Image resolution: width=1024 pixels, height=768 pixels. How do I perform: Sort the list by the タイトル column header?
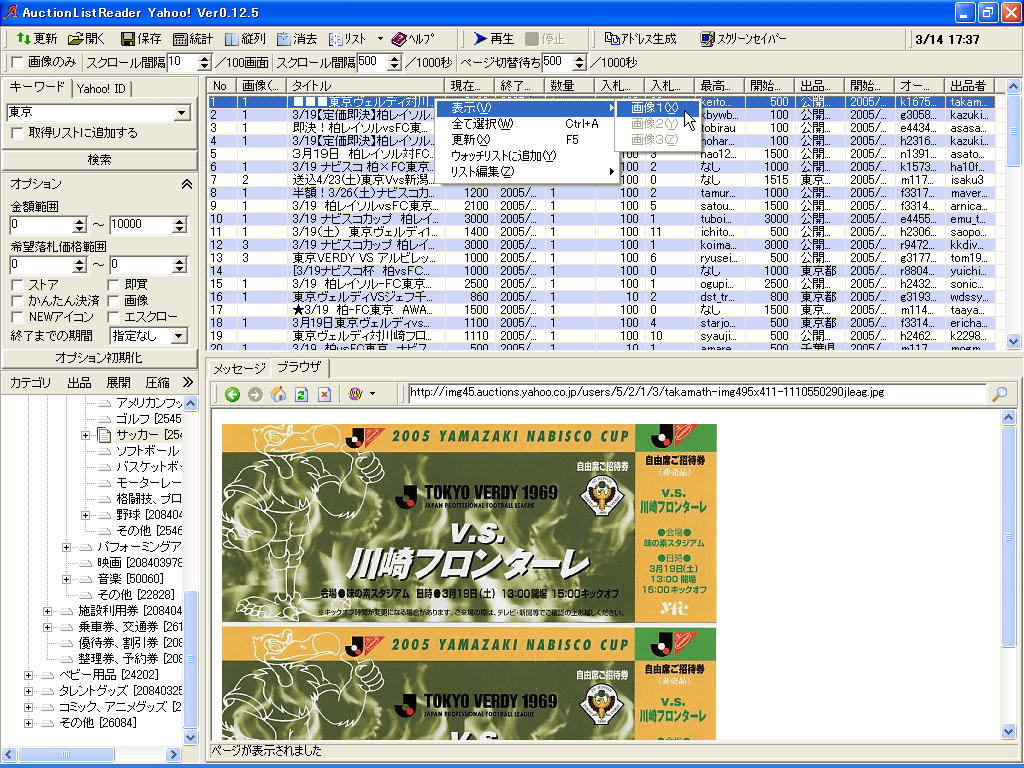(365, 86)
